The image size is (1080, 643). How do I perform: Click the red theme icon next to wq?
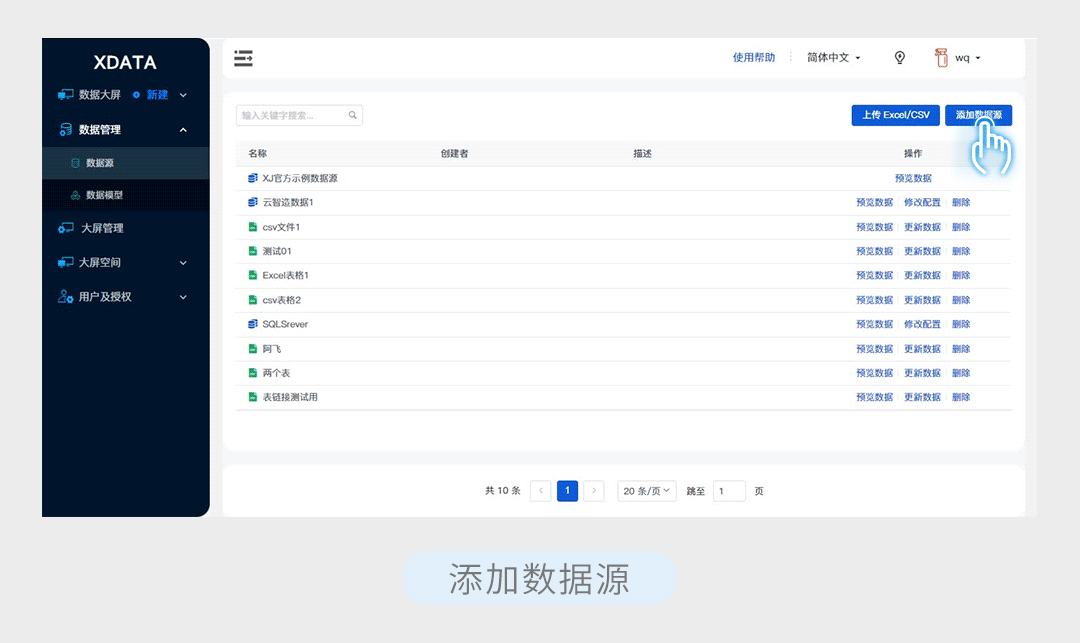(x=941, y=57)
